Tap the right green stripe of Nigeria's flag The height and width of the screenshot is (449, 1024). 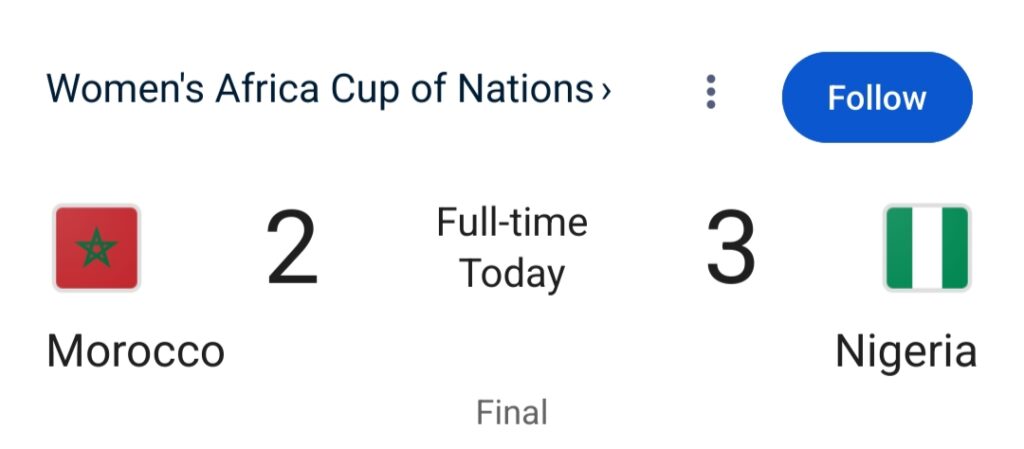[x=955, y=247]
